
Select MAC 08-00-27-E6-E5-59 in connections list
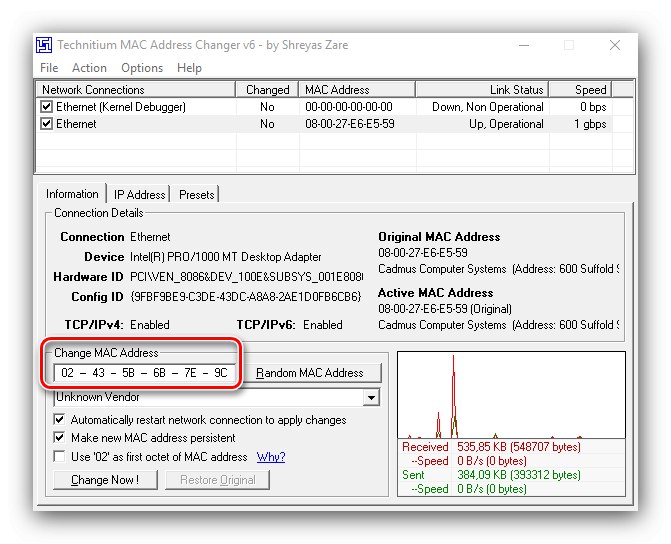350,124
